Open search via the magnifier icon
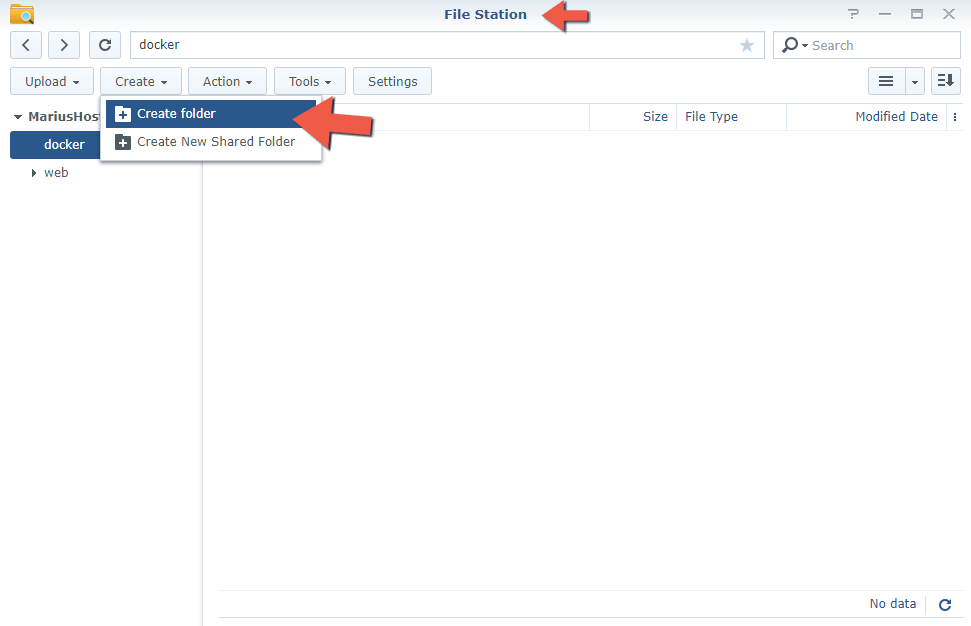The width and height of the screenshot is (971, 626). pos(790,45)
